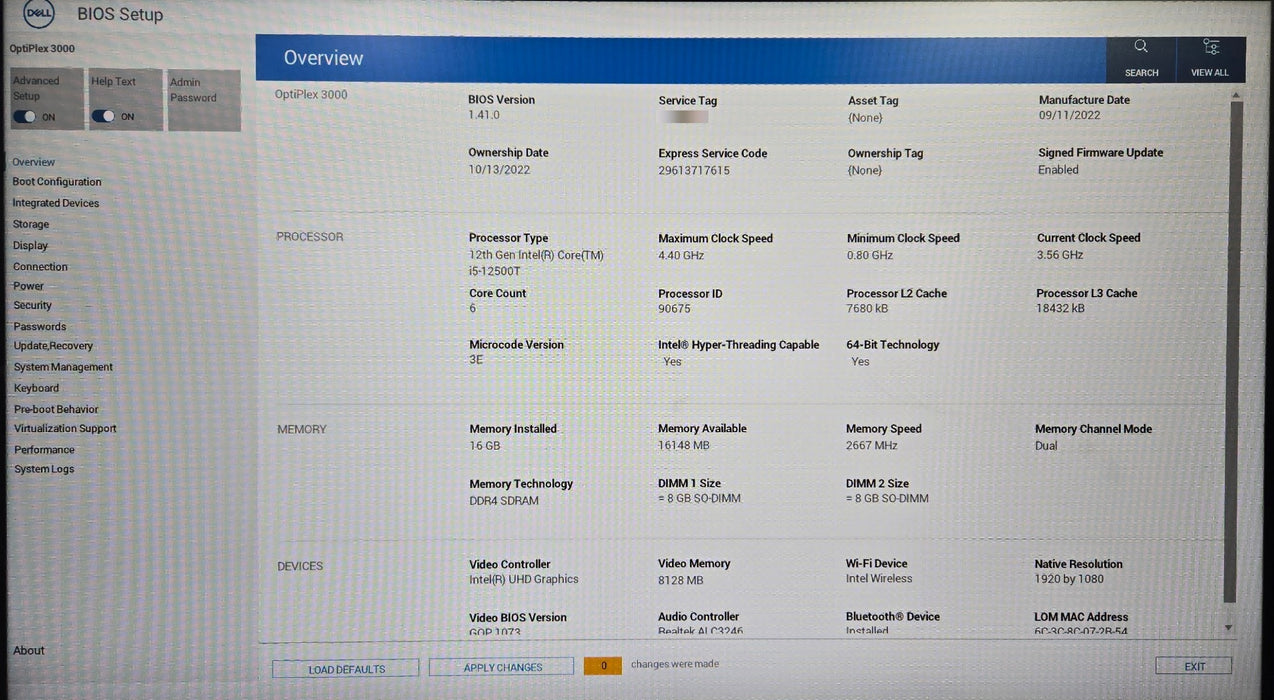Click the Current Clock Speed 3.56 GHz
Image resolution: width=1274 pixels, height=700 pixels.
(x=1060, y=255)
